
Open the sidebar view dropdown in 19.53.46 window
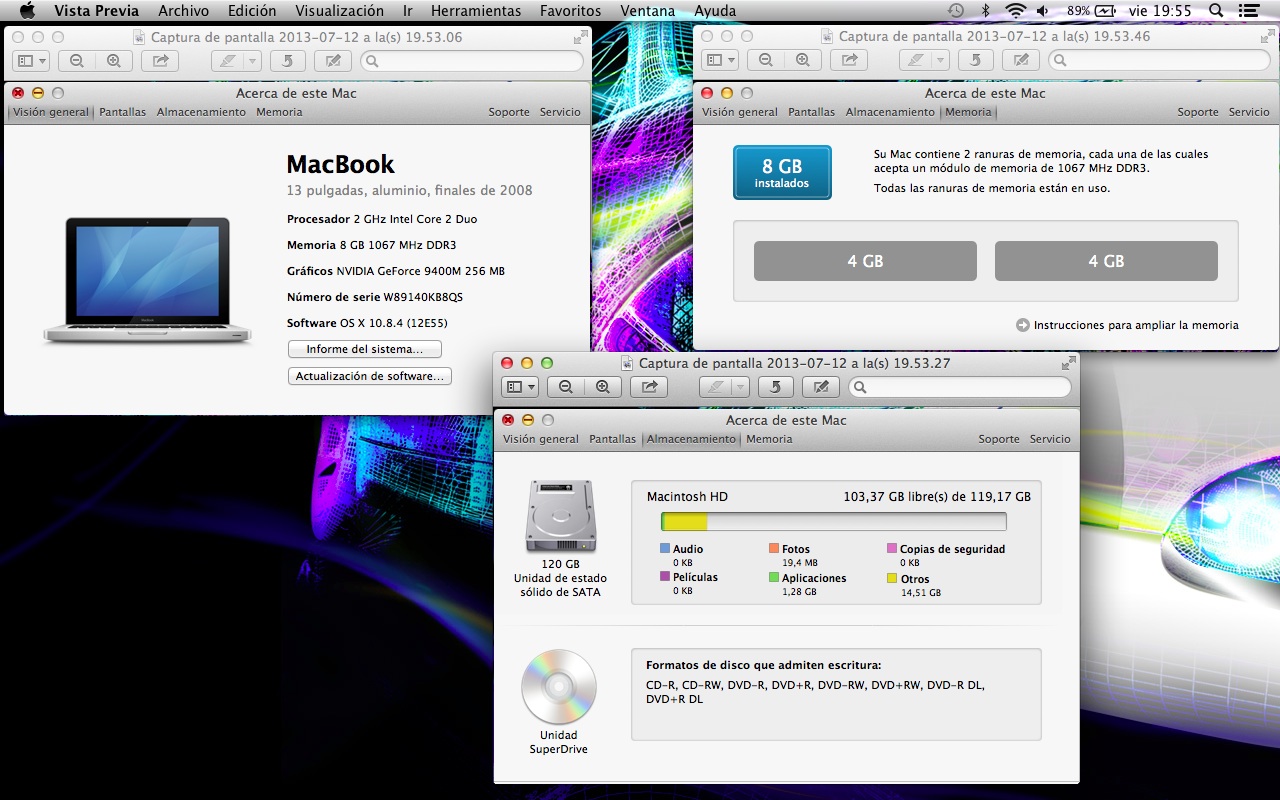tap(718, 60)
